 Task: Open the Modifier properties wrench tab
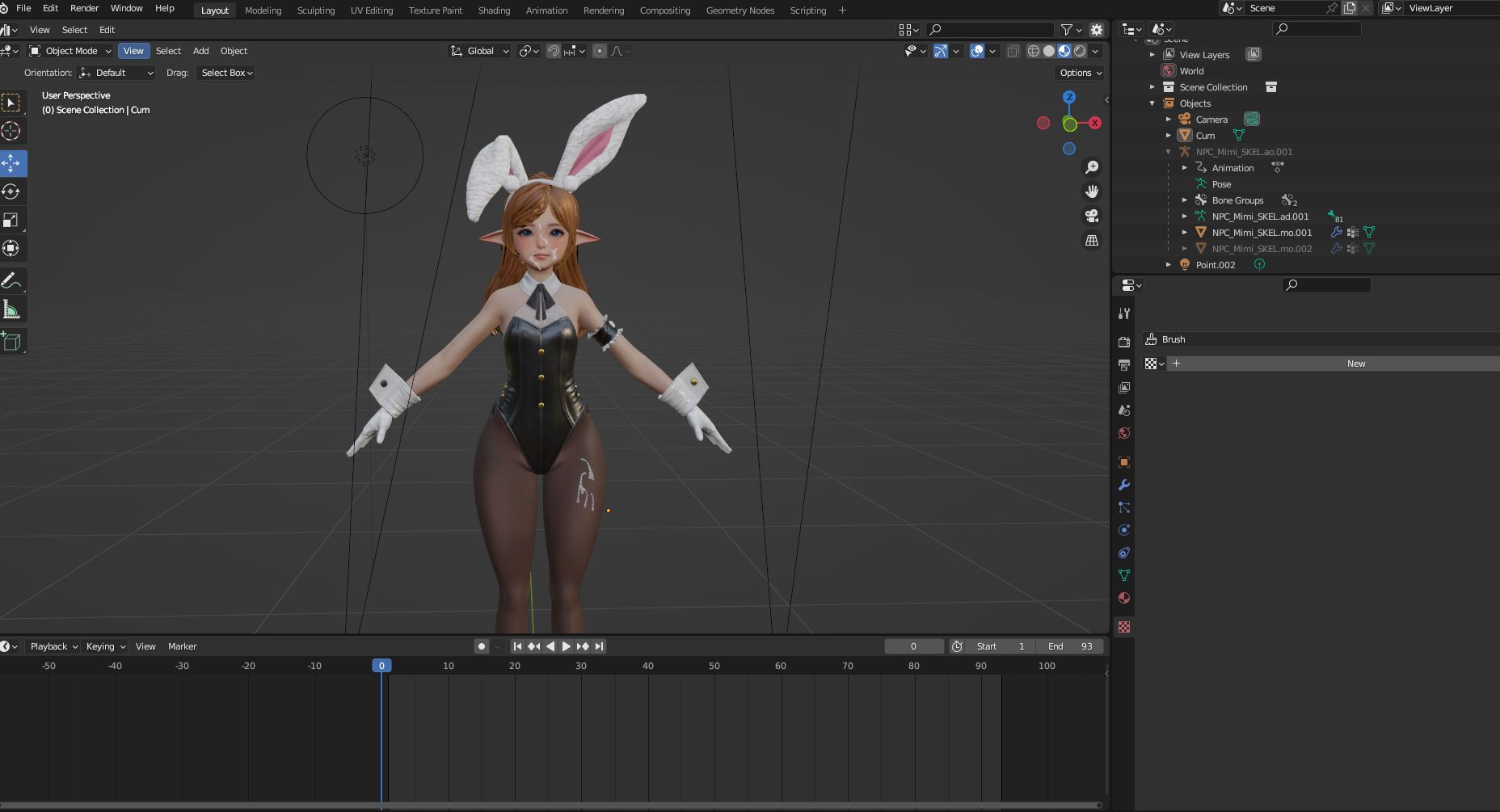1123,485
